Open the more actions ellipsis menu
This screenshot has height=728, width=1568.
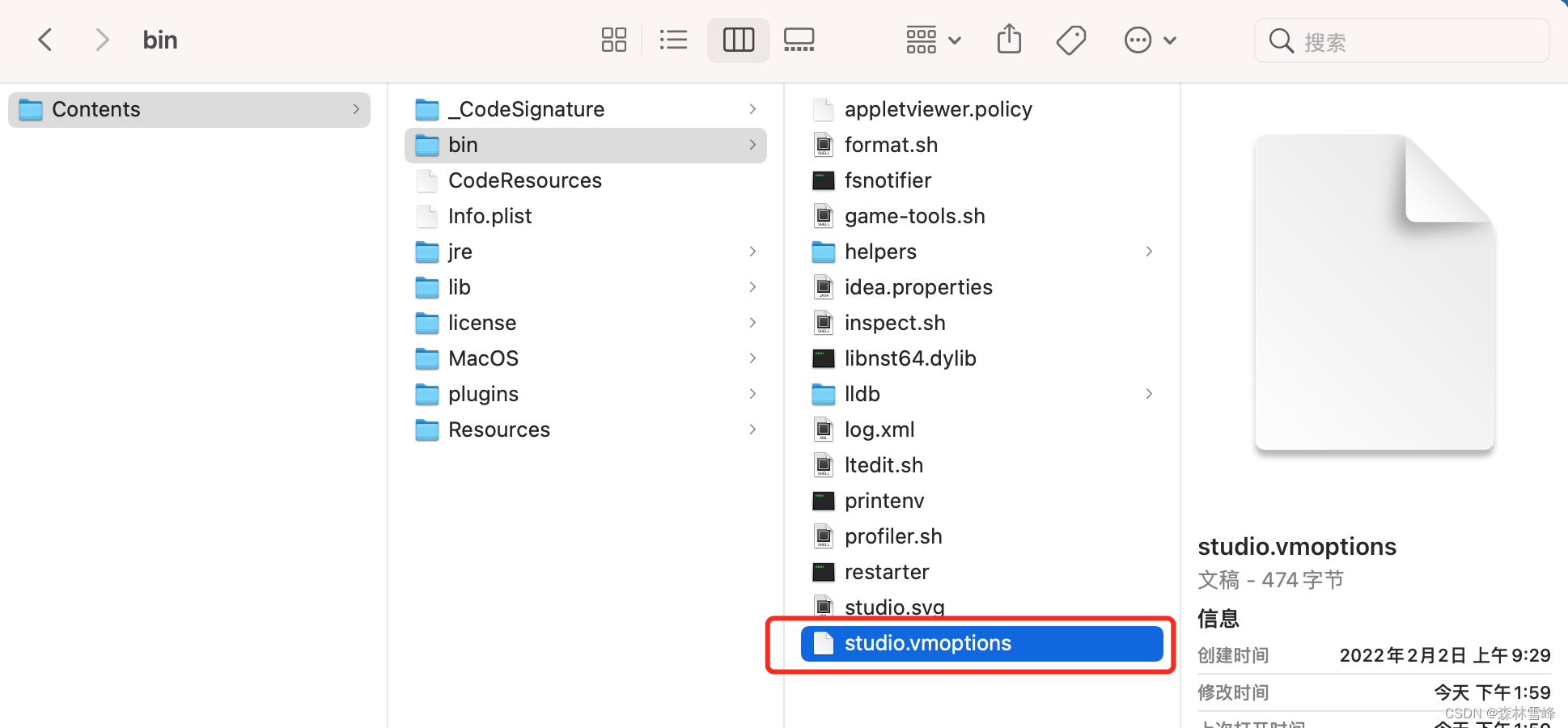point(1149,39)
